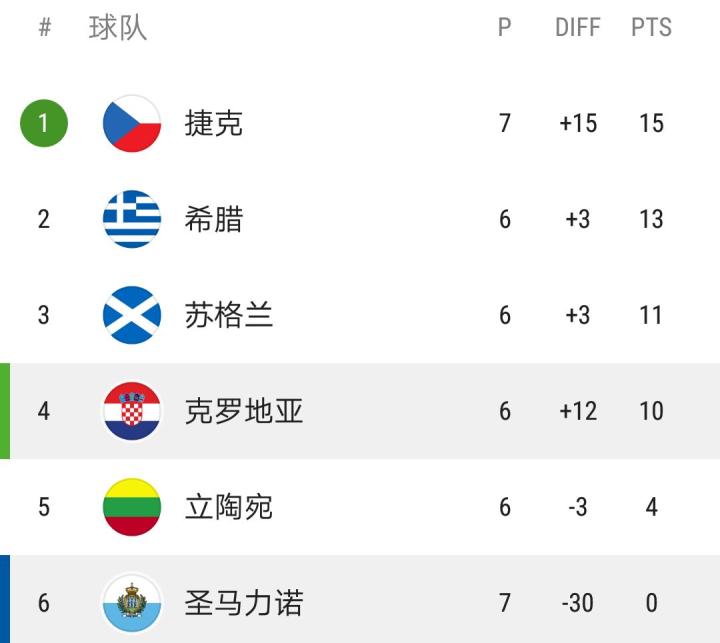Click the Croatia flag icon

coord(132,411)
